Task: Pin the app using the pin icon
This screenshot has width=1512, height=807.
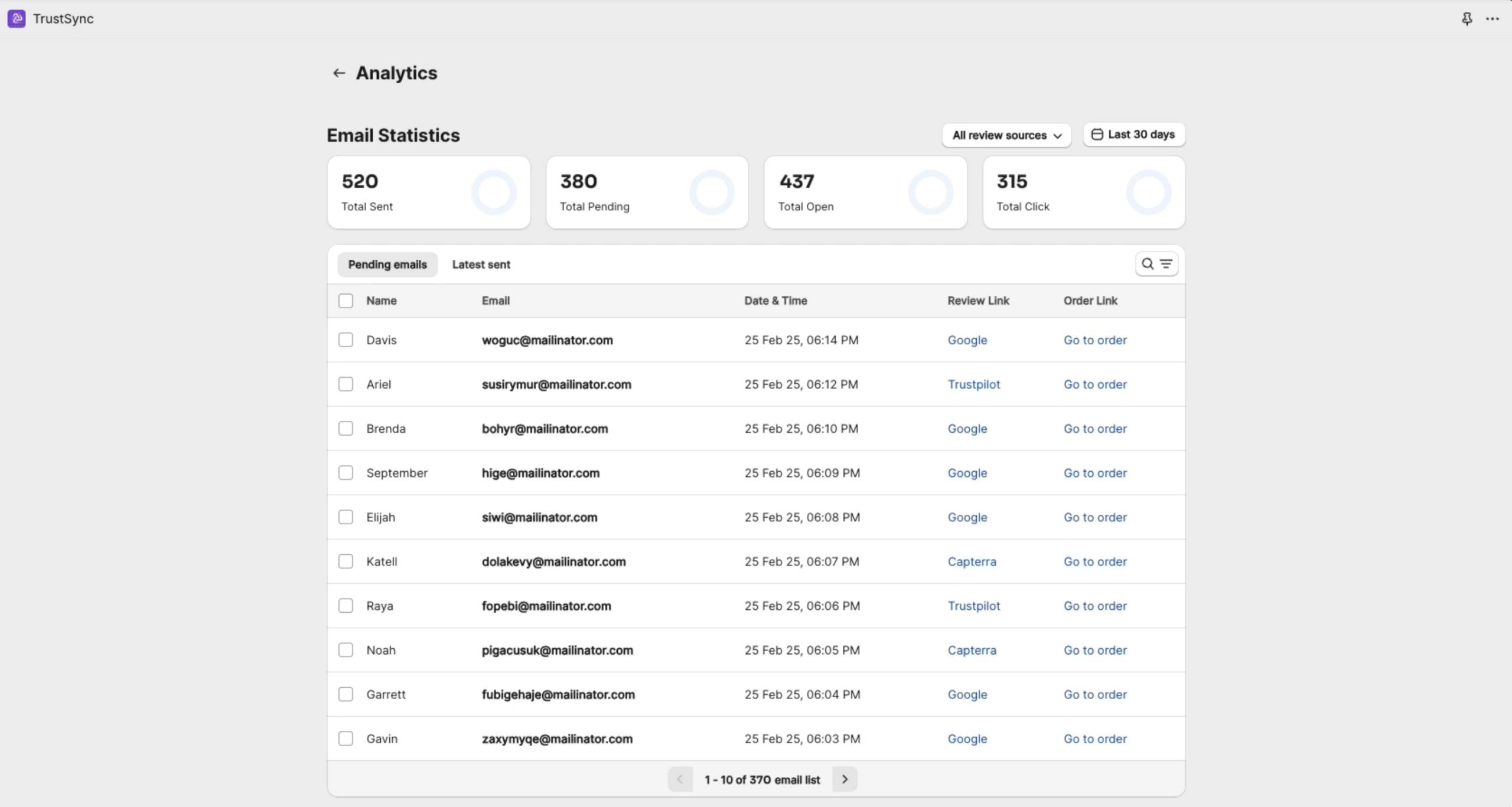Action: click(x=1467, y=19)
